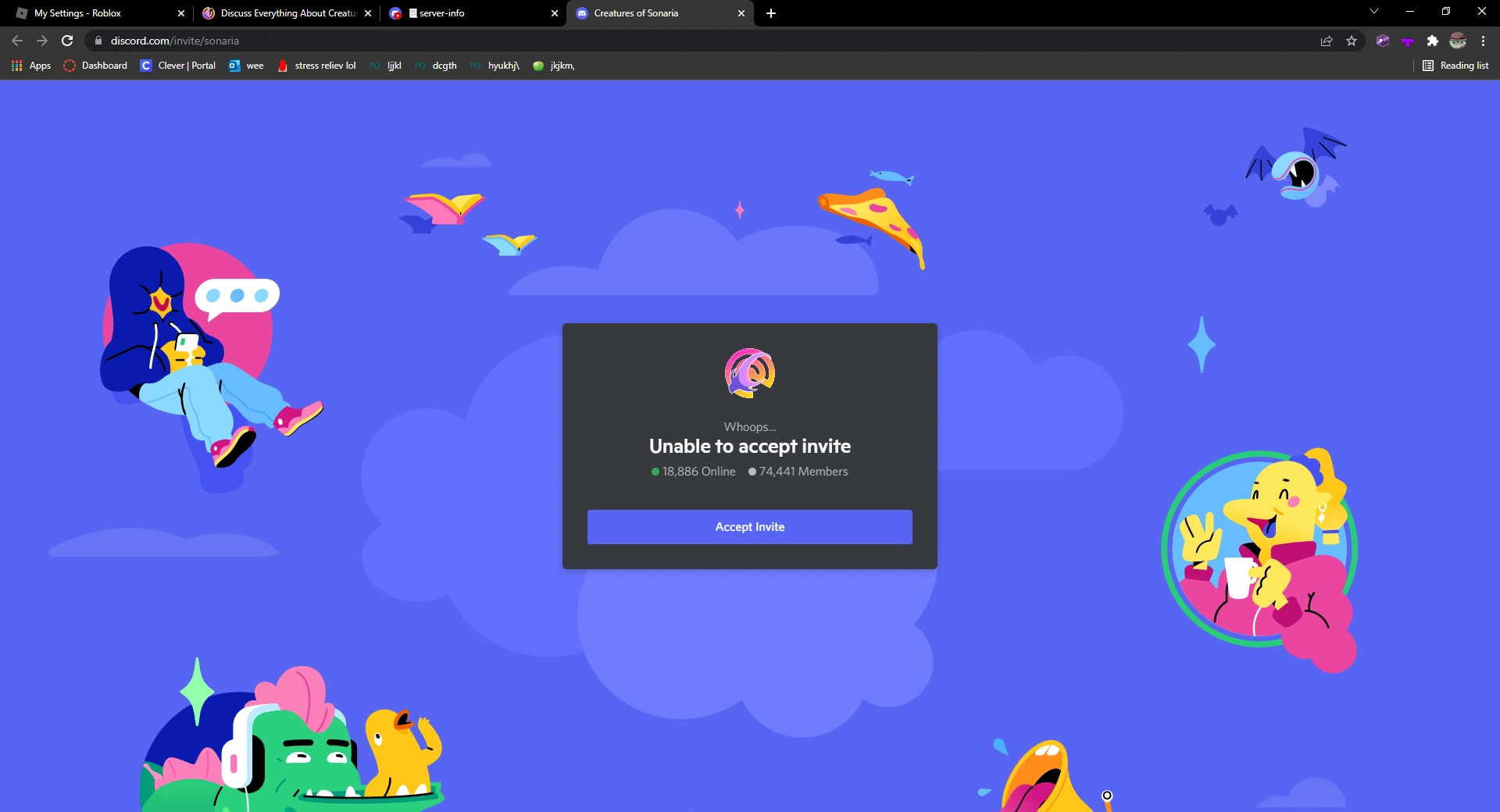Click the purple Tetris extension icon
Image resolution: width=1500 pixels, height=812 pixels.
click(1408, 41)
